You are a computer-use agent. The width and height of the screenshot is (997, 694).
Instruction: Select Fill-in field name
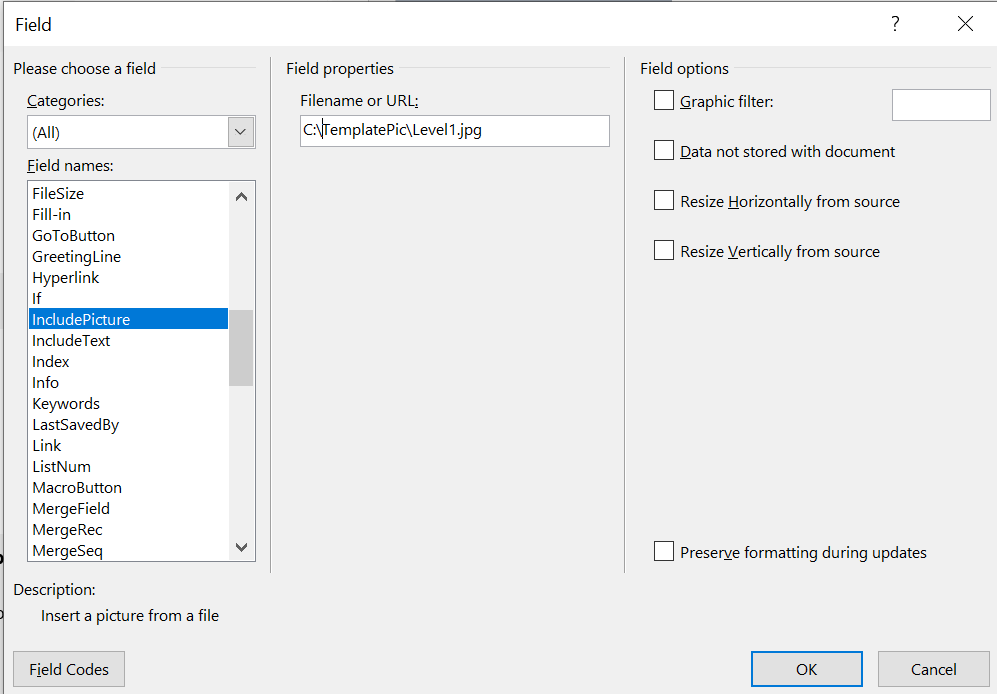click(128, 214)
